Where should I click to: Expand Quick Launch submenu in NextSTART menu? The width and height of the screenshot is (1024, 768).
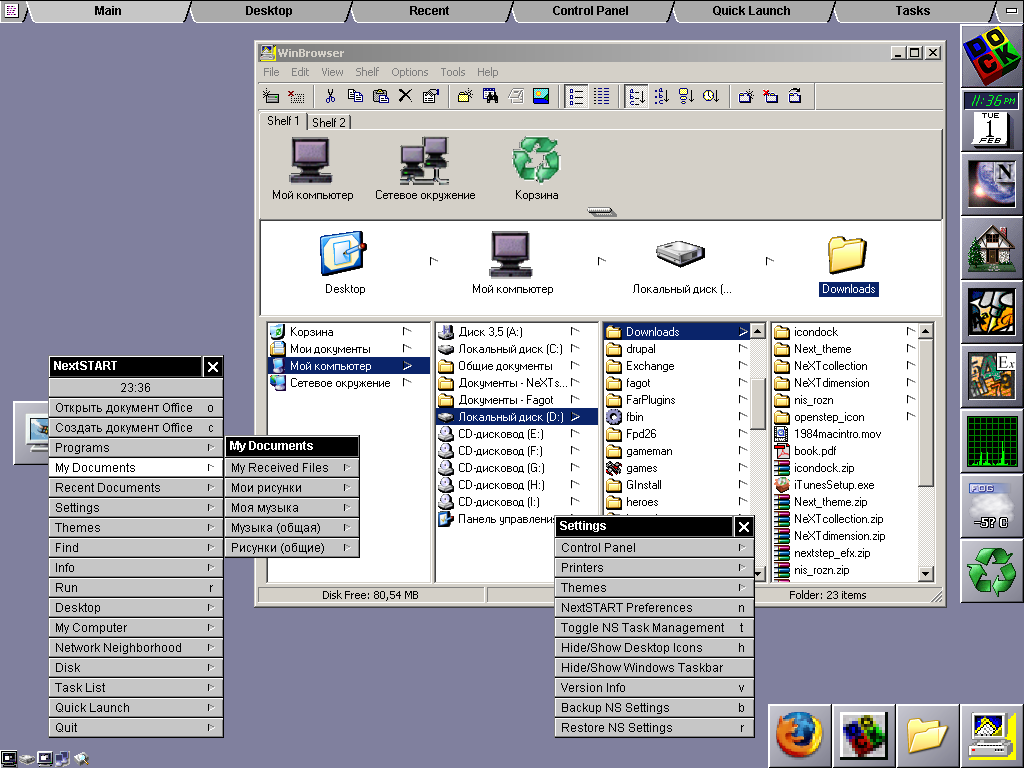point(135,708)
